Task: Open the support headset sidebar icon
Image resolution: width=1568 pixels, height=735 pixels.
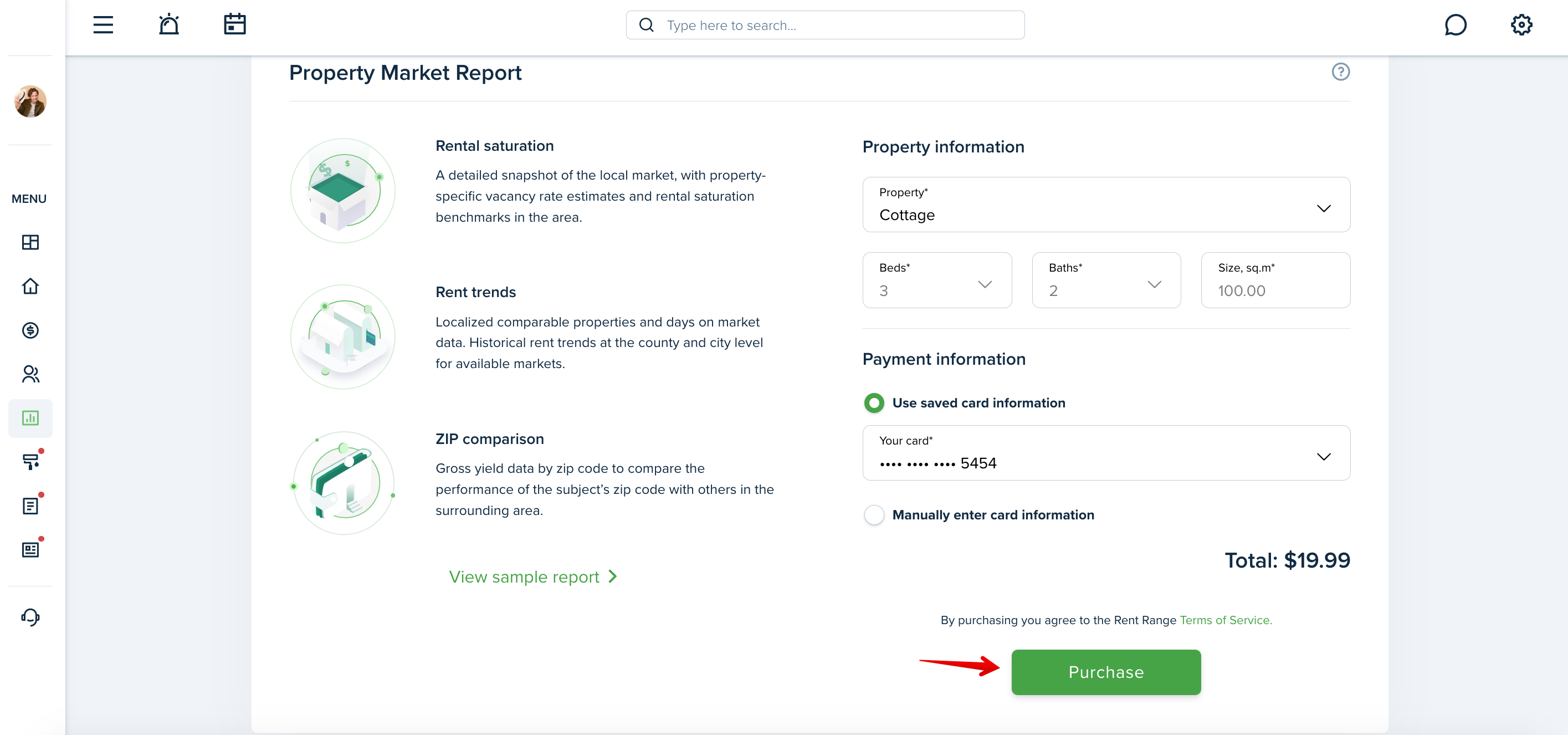Action: click(x=30, y=617)
